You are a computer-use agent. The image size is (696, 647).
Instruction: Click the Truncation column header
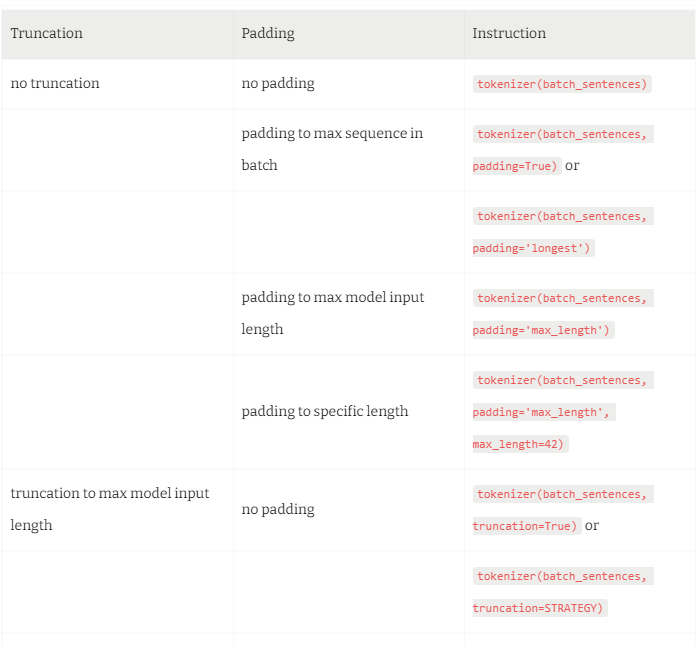click(46, 33)
